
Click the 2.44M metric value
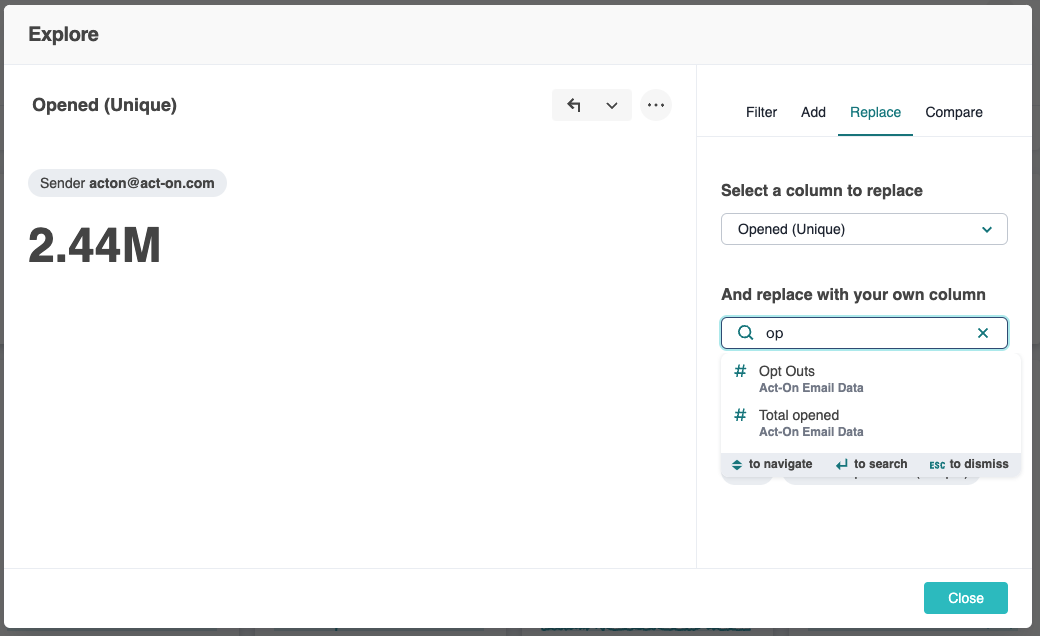(95, 245)
